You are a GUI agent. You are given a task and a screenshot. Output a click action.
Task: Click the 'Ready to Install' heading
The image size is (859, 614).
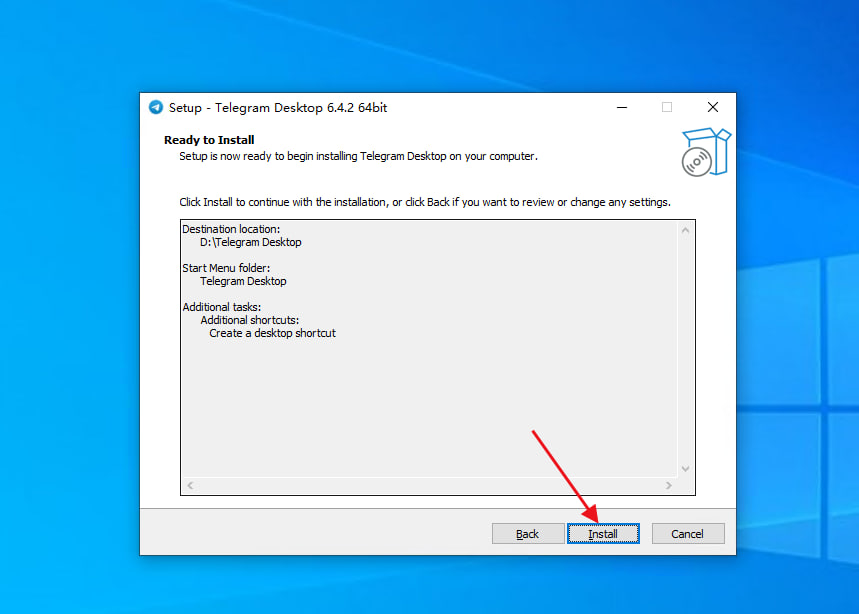coord(209,140)
